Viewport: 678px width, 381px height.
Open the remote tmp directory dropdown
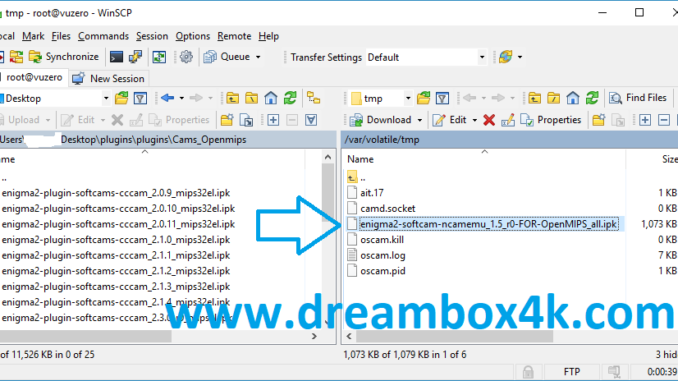(x=408, y=99)
